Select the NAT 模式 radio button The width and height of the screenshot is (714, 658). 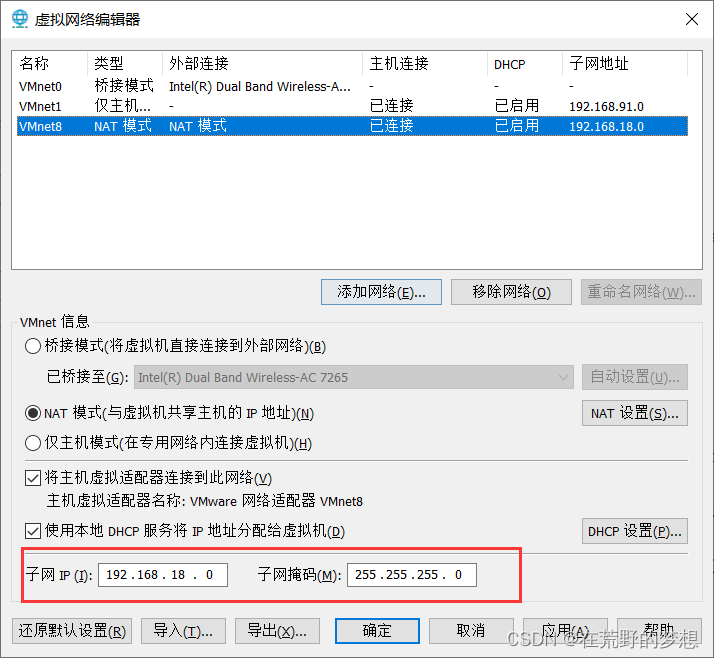33,413
